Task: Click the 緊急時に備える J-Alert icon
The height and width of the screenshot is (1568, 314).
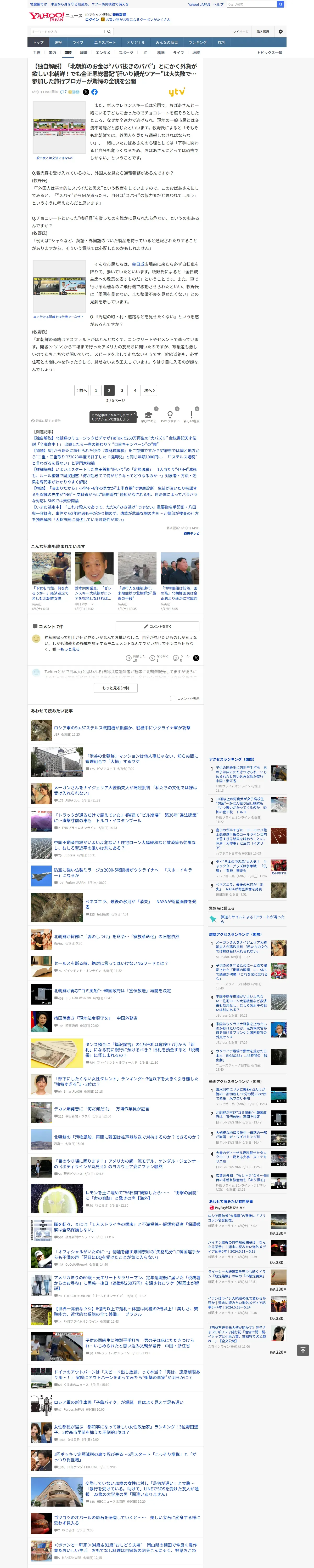Action: coord(213,919)
